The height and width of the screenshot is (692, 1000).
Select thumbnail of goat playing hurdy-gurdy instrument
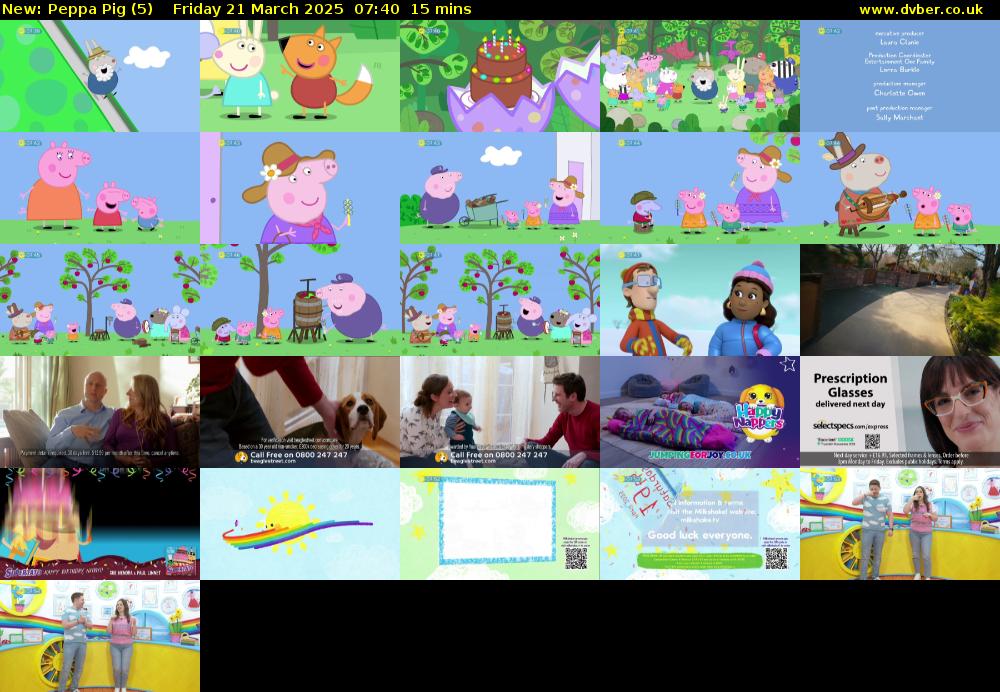coord(900,188)
